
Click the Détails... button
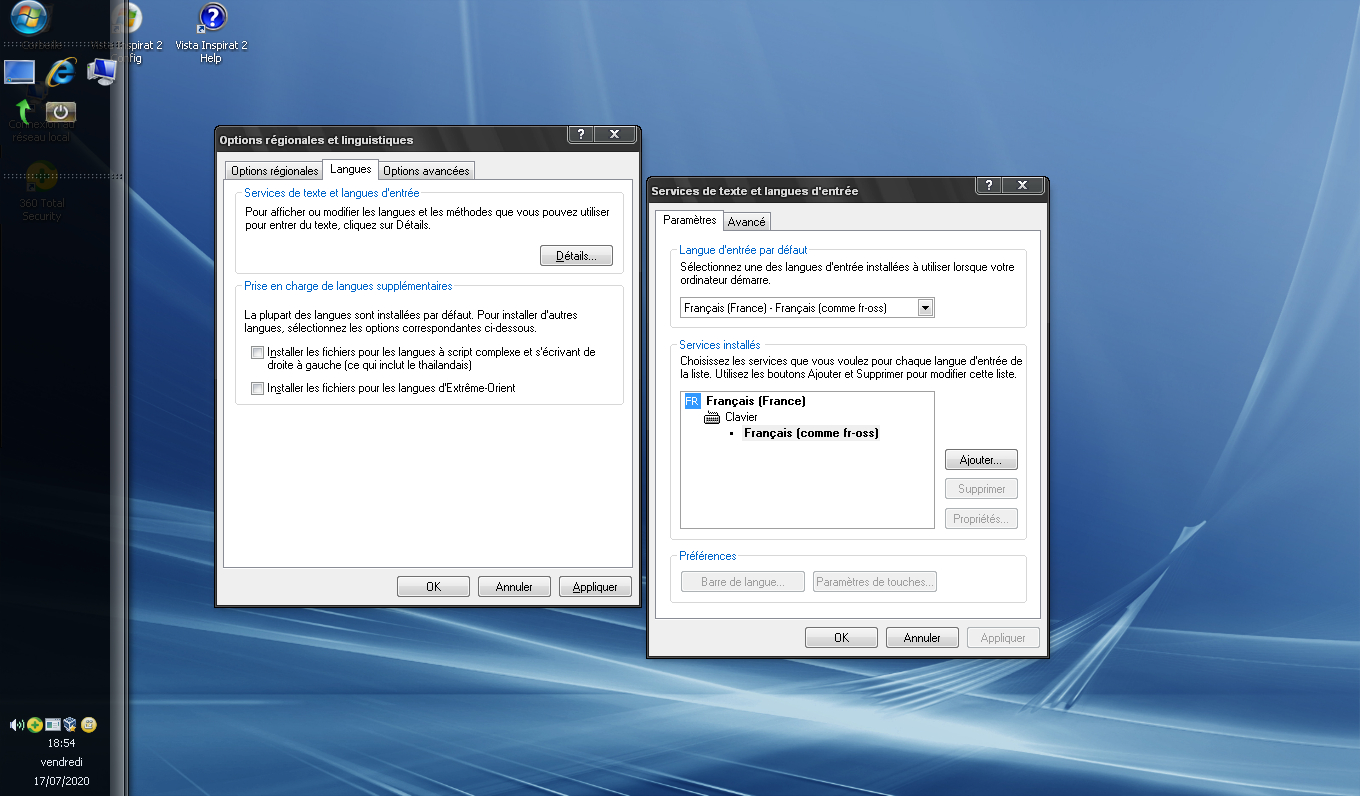tap(576, 256)
